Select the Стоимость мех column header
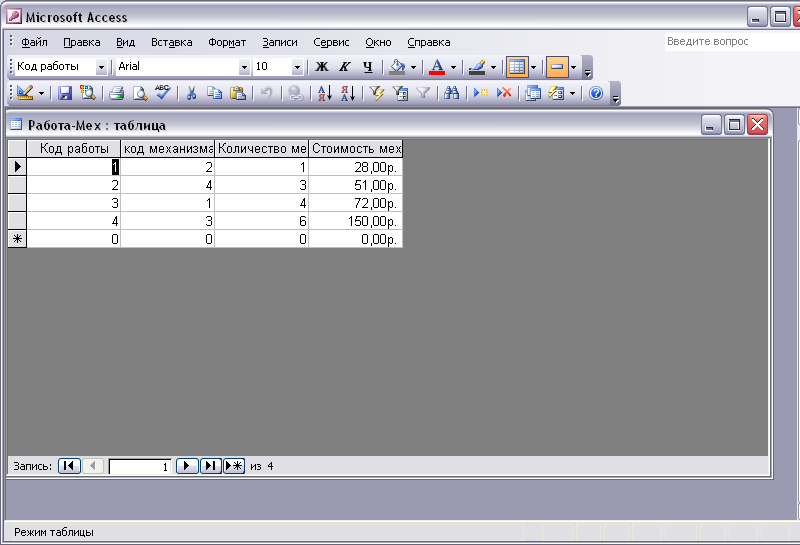The image size is (800, 545). (356, 148)
